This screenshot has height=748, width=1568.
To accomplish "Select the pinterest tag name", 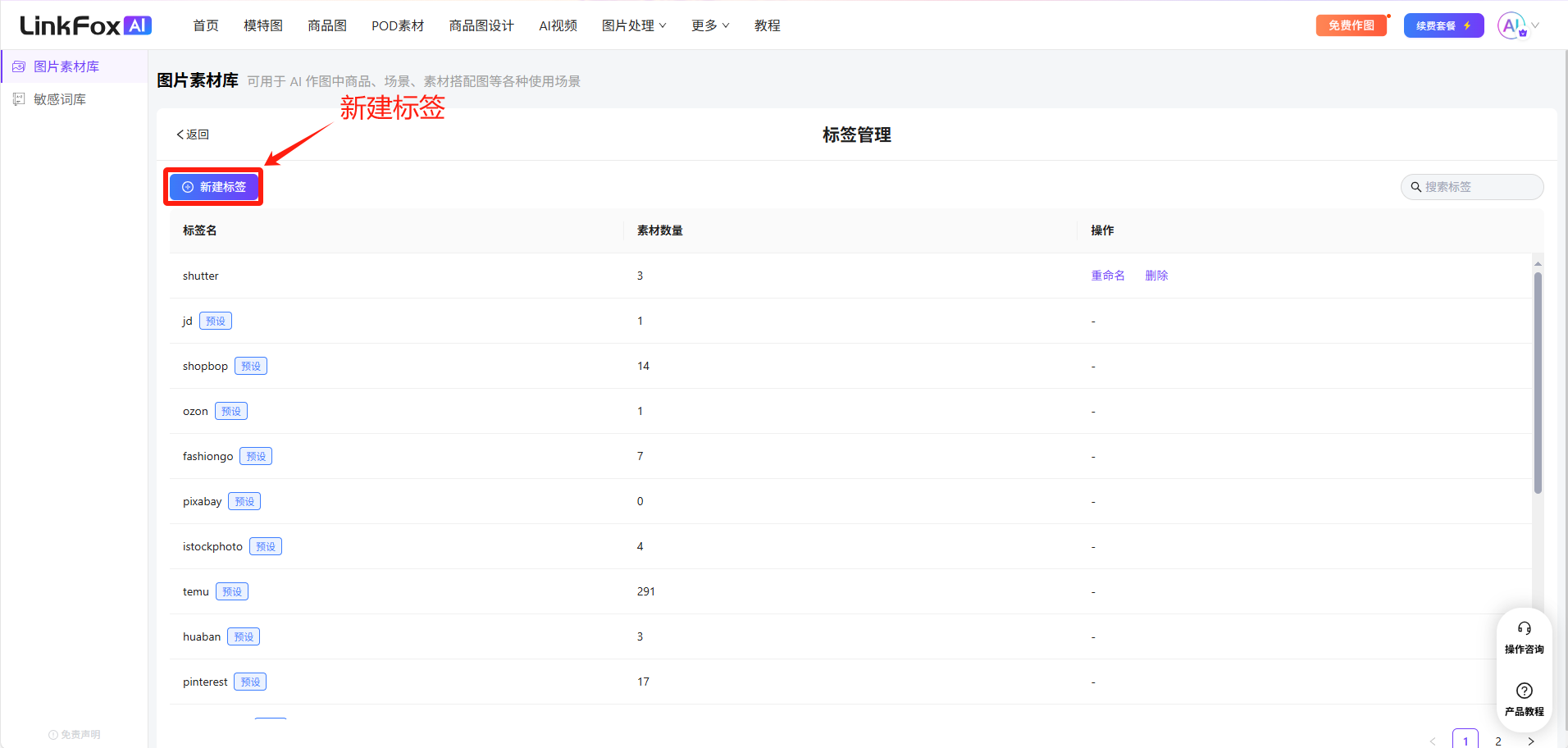I will (x=205, y=682).
